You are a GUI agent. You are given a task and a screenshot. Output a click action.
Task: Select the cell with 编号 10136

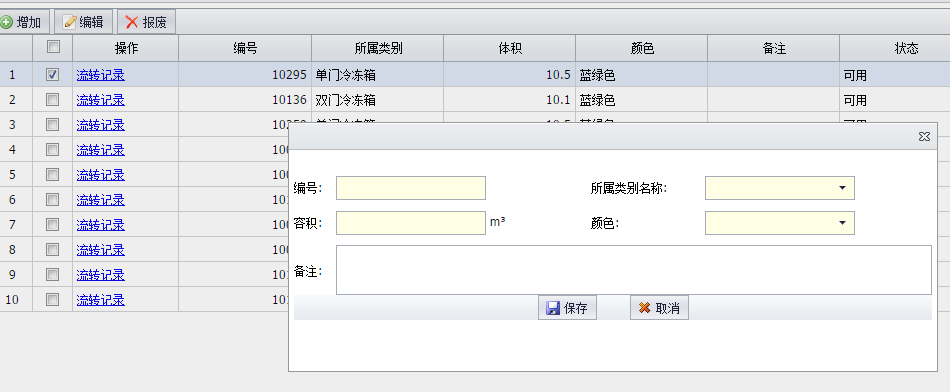tap(245, 100)
